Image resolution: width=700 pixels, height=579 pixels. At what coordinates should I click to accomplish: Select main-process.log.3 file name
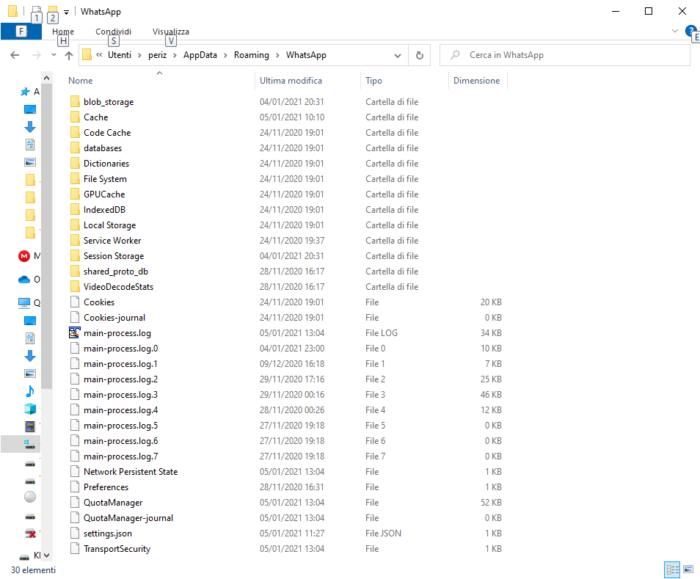(x=121, y=395)
